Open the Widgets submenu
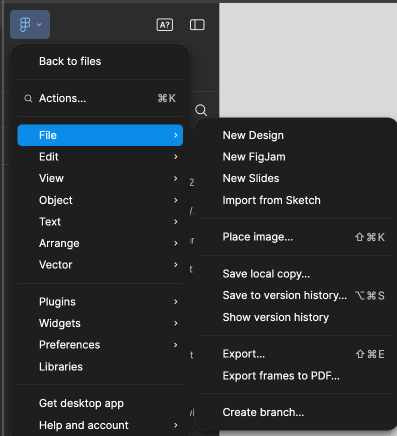The image size is (397, 436). [x=100, y=323]
